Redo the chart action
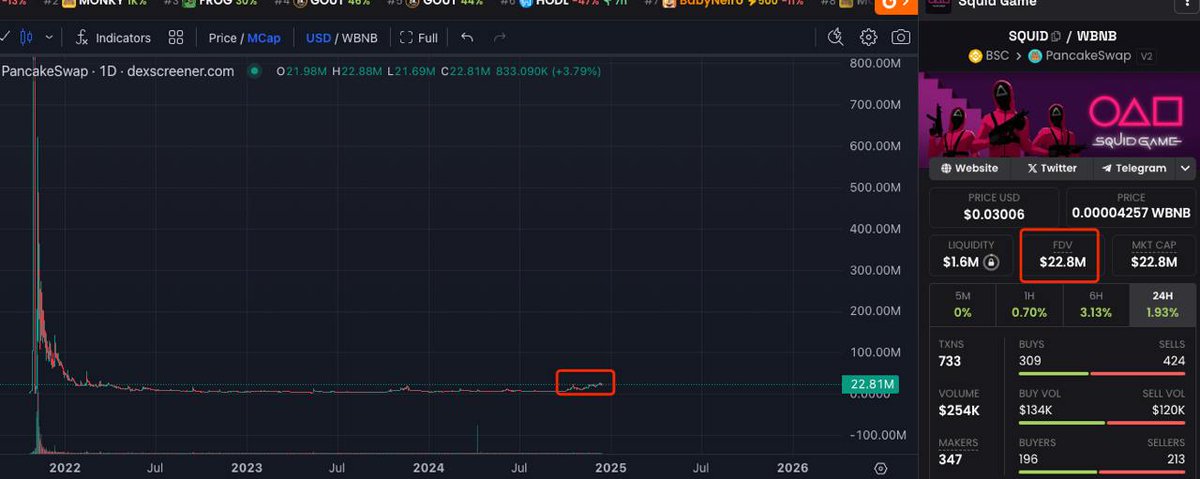 (x=499, y=38)
